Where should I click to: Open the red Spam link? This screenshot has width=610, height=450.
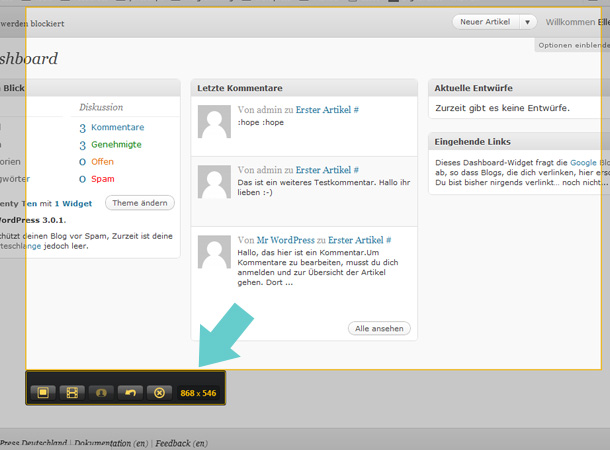(x=103, y=179)
